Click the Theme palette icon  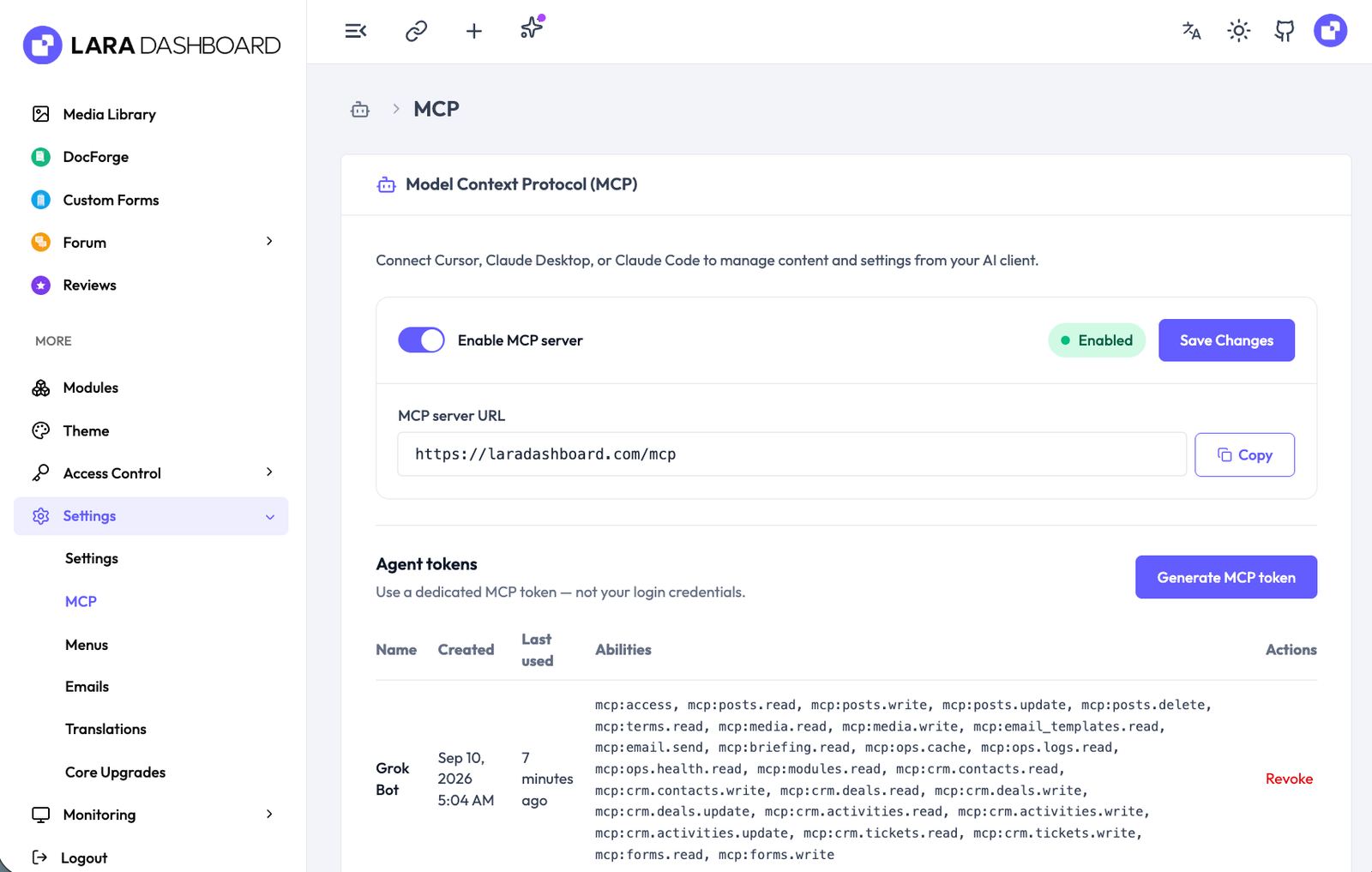tap(40, 430)
